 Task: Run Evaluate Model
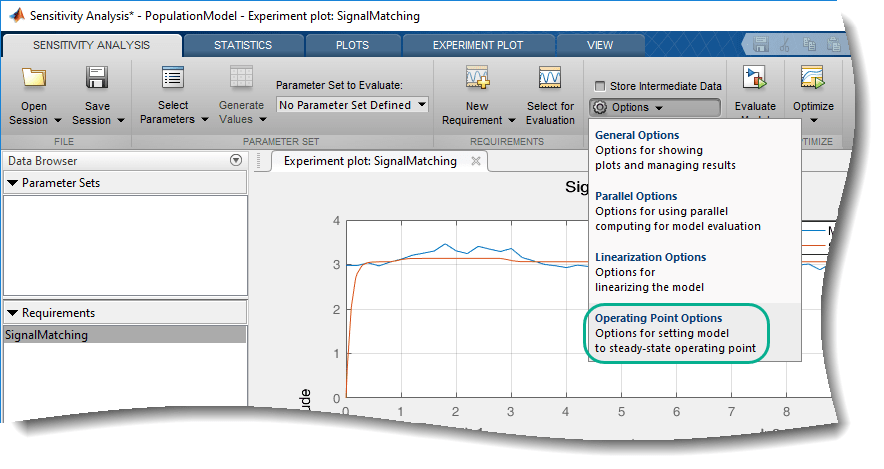coord(754,79)
